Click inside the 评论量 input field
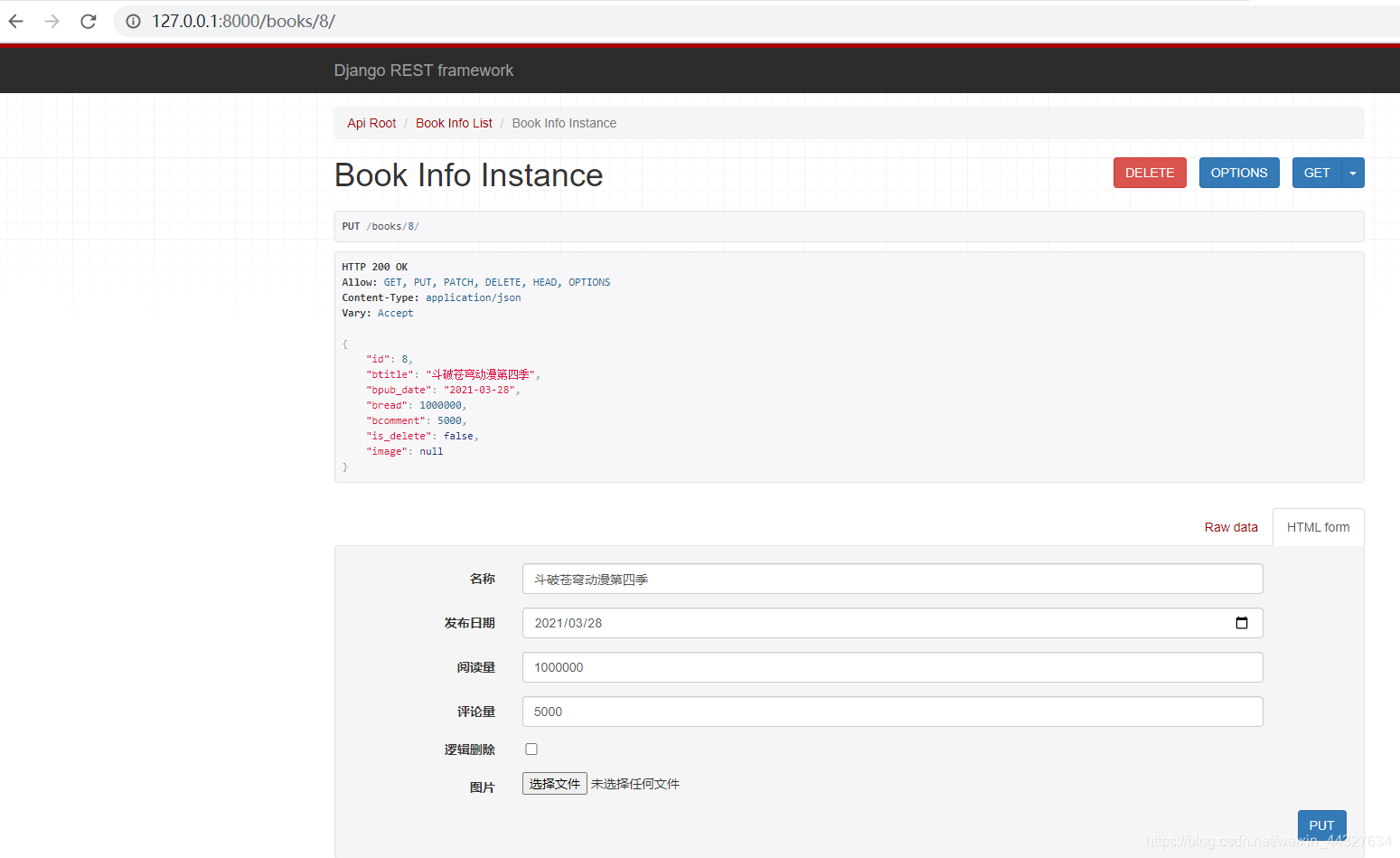 pyautogui.click(x=892, y=712)
